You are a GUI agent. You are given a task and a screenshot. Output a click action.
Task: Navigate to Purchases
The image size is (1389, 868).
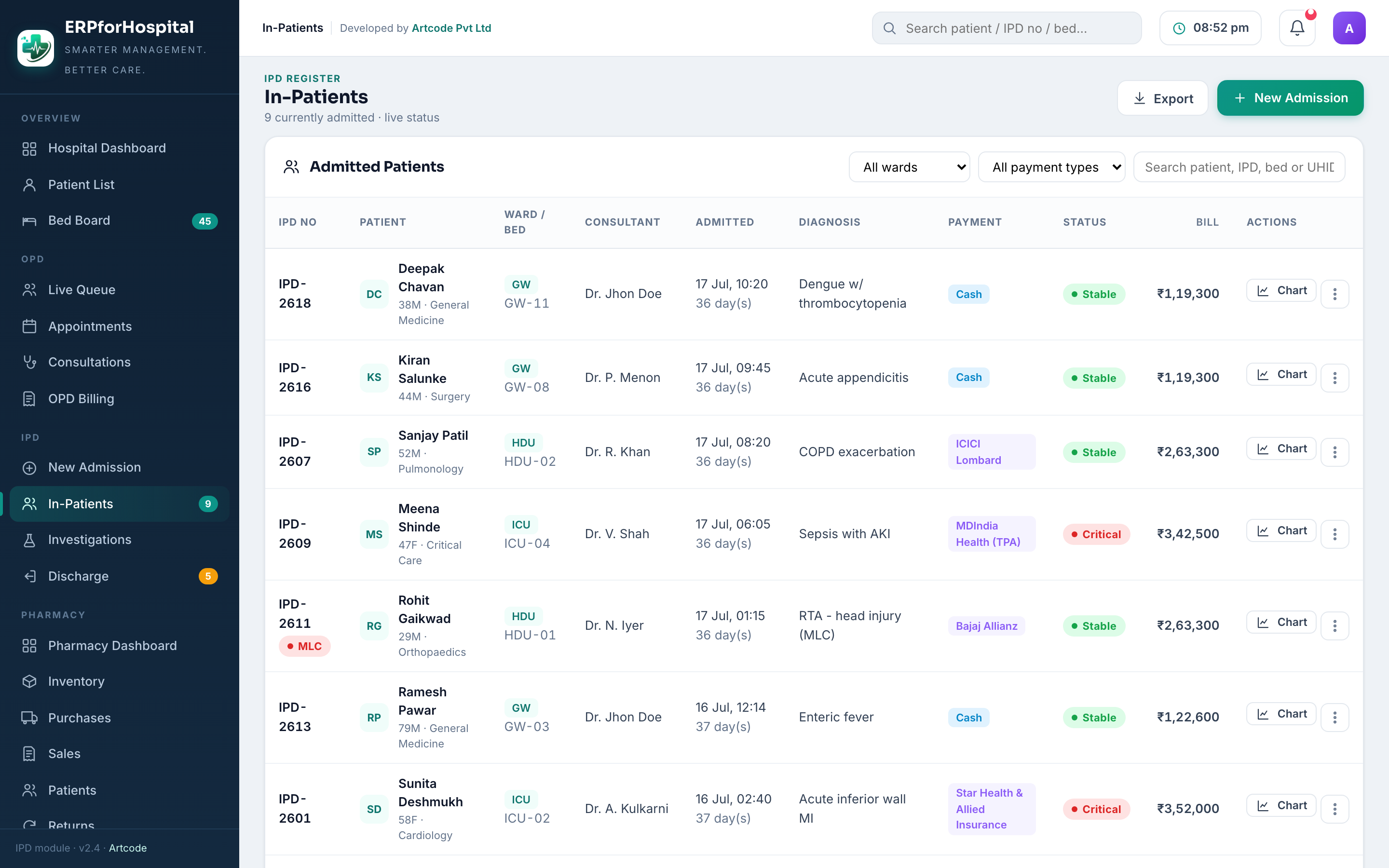(120, 718)
